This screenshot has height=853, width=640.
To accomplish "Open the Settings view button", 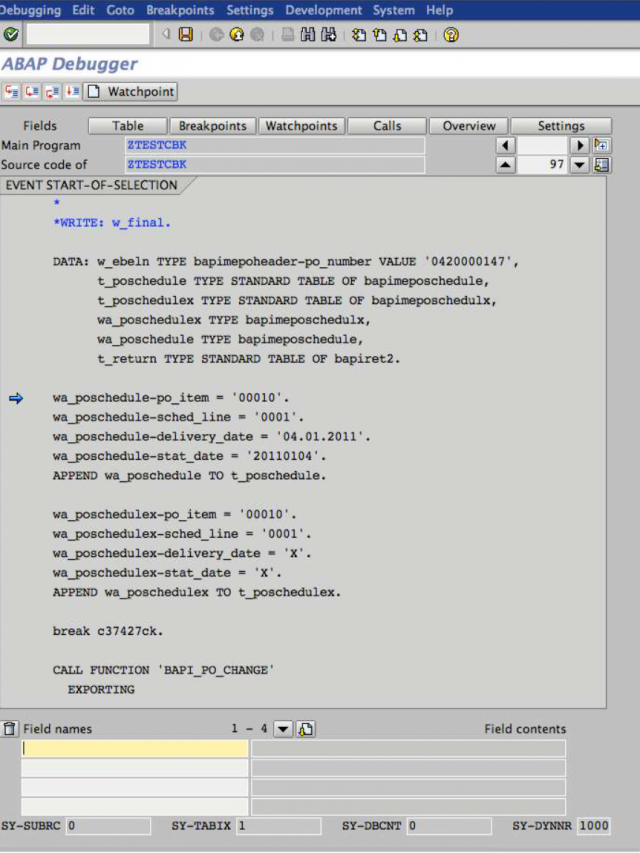I will (561, 126).
